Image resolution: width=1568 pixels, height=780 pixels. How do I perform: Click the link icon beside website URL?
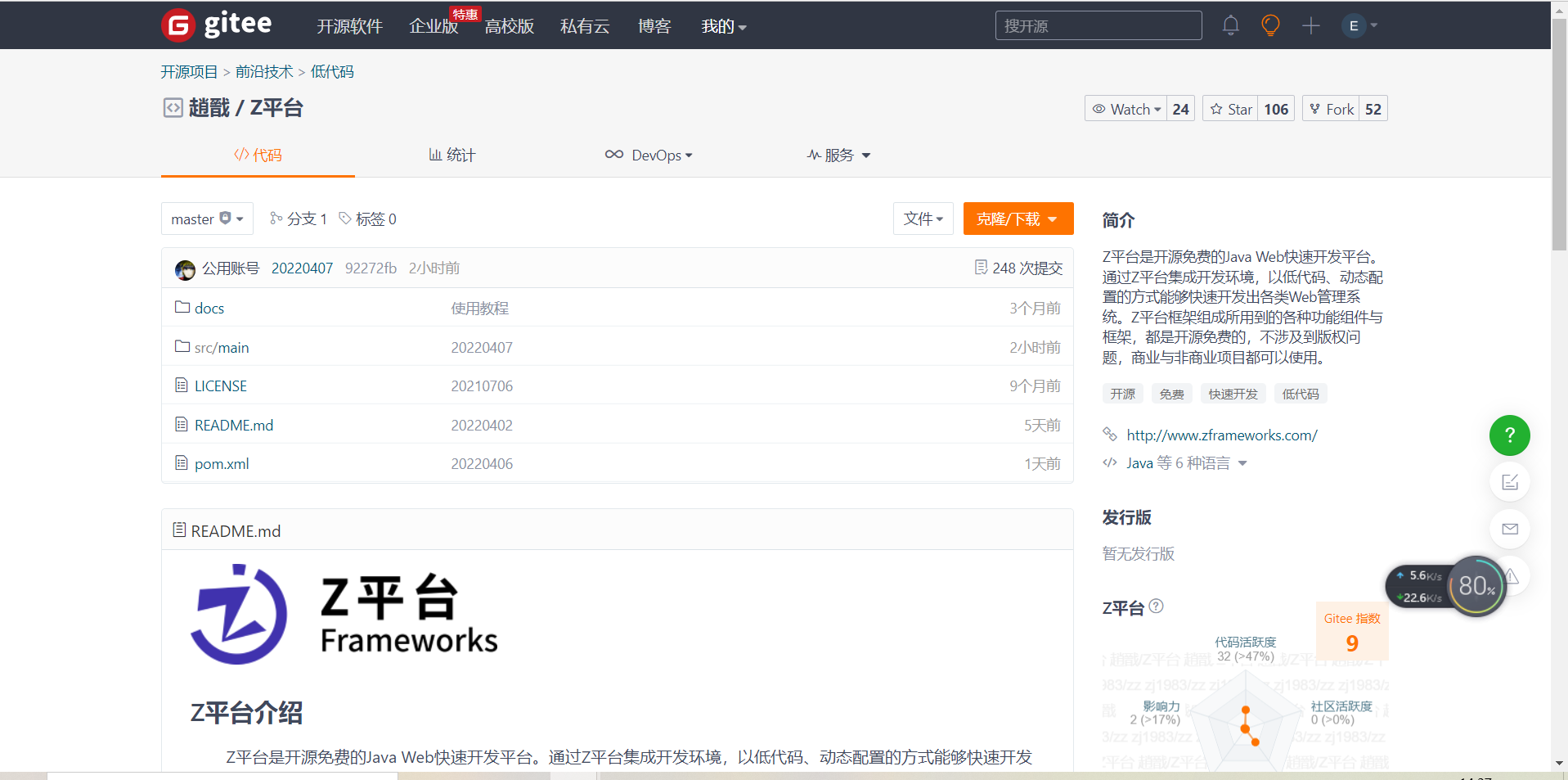1110,435
